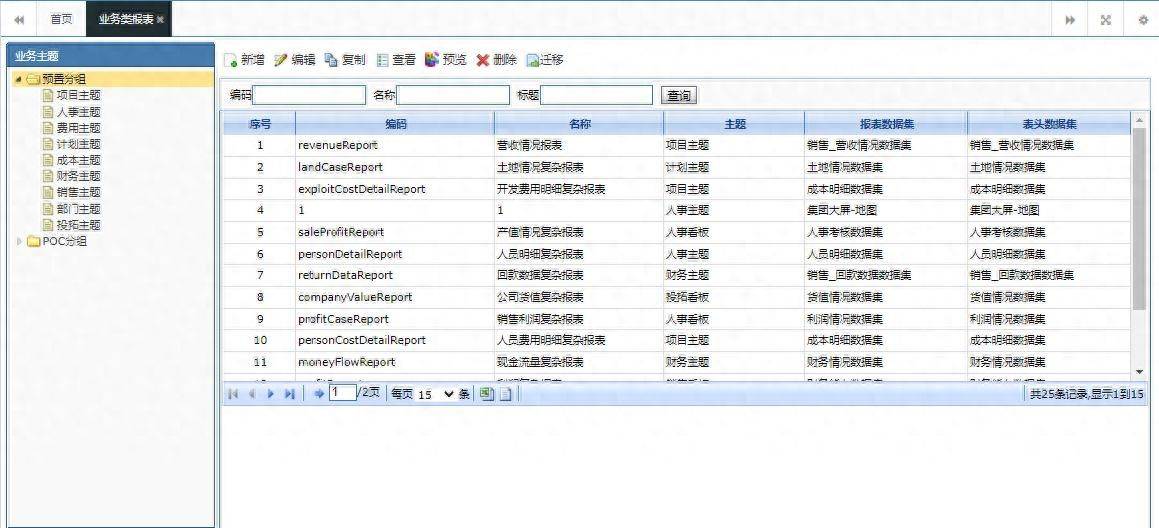Select the companyValueReport row
Image resolution: width=1159 pixels, height=528 pixels.
(676, 297)
